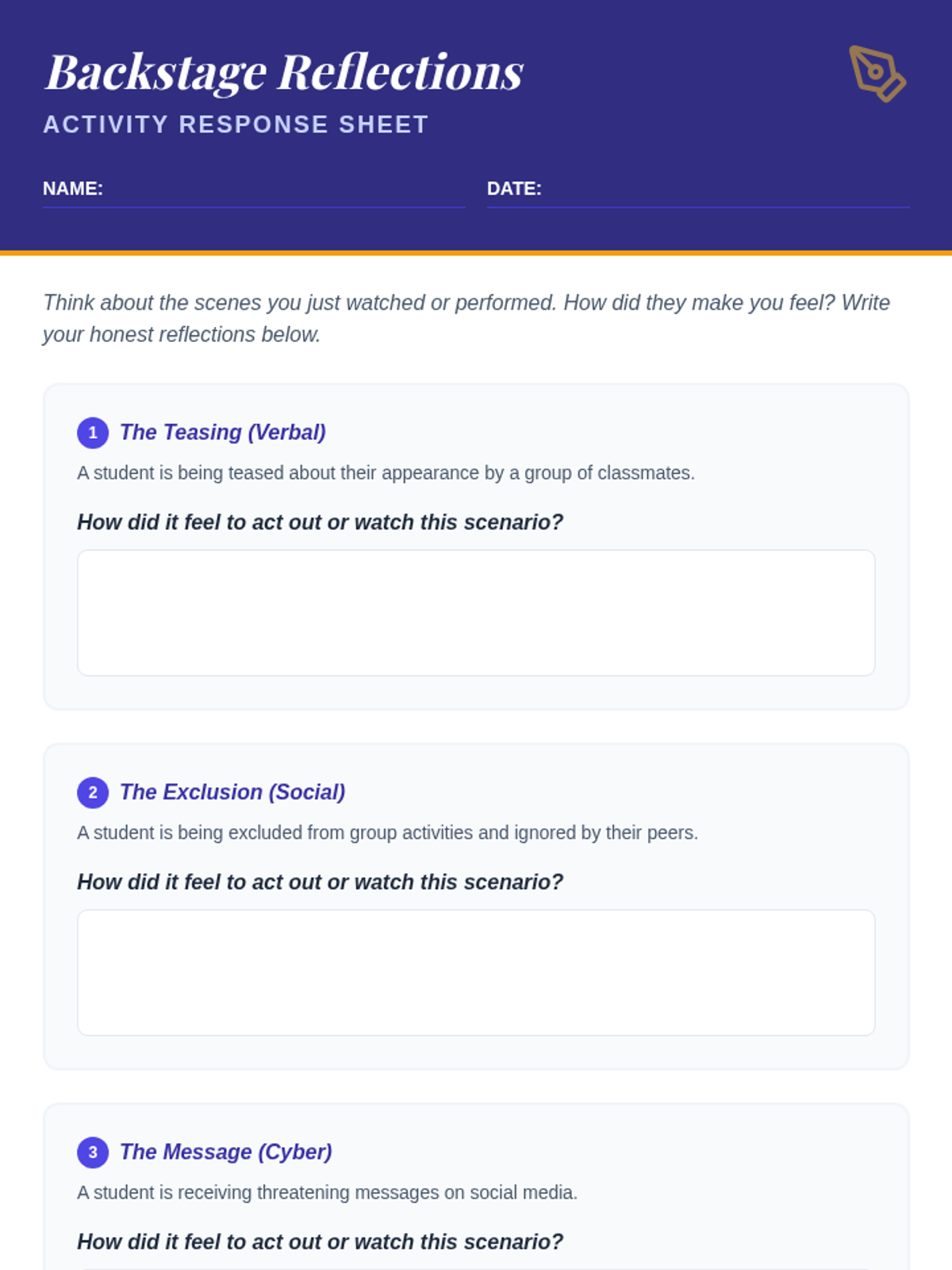Click the response box for the Exclusion scenario
Image resolution: width=952 pixels, height=1270 pixels.
[476, 972]
